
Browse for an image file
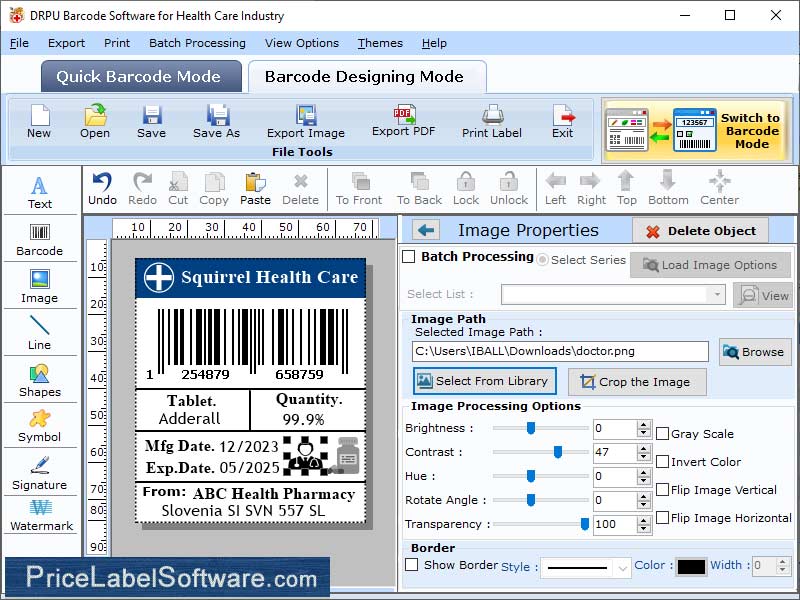[x=755, y=352]
